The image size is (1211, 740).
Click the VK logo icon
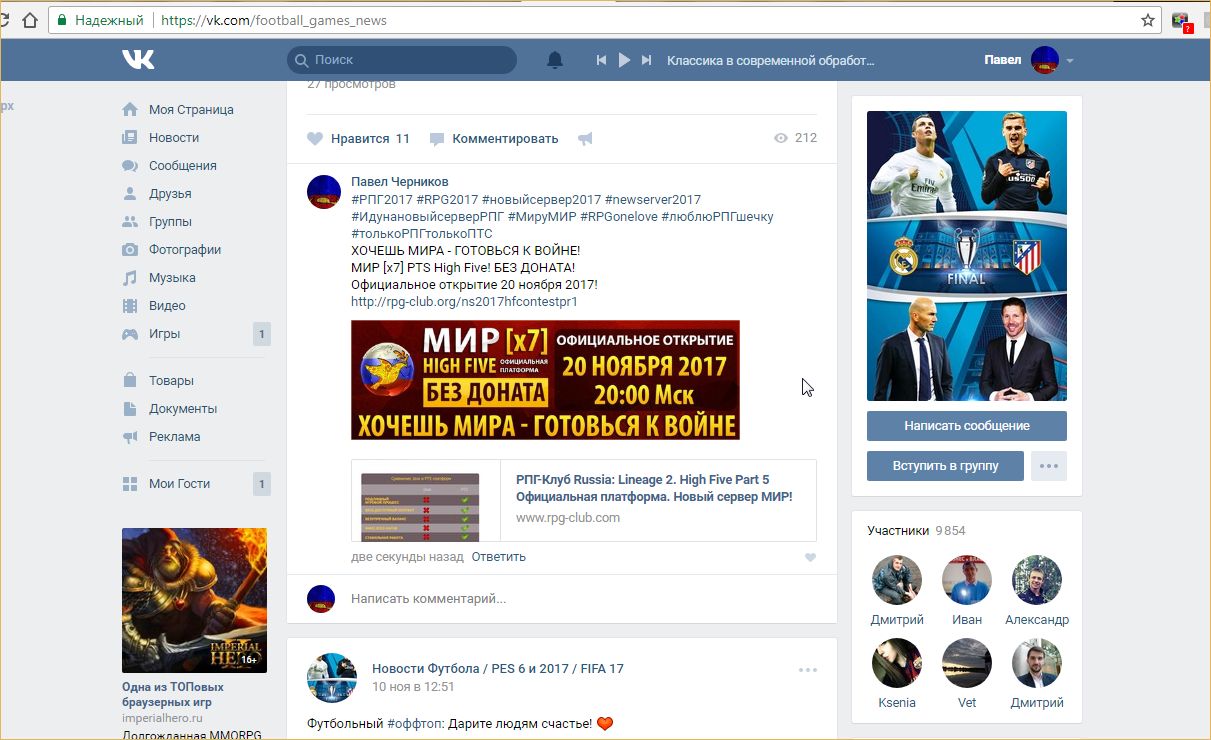pyautogui.click(x=138, y=60)
